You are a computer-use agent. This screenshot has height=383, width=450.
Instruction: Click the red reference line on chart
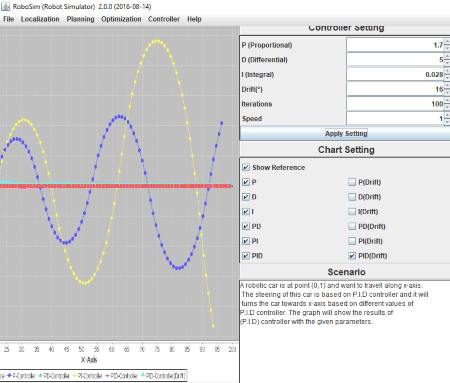point(117,186)
